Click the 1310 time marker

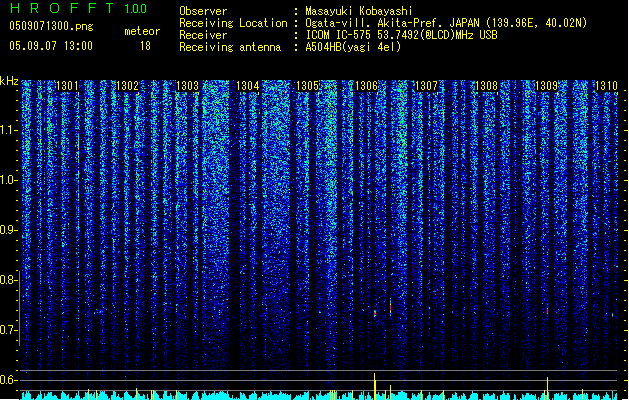pyautogui.click(x=606, y=86)
